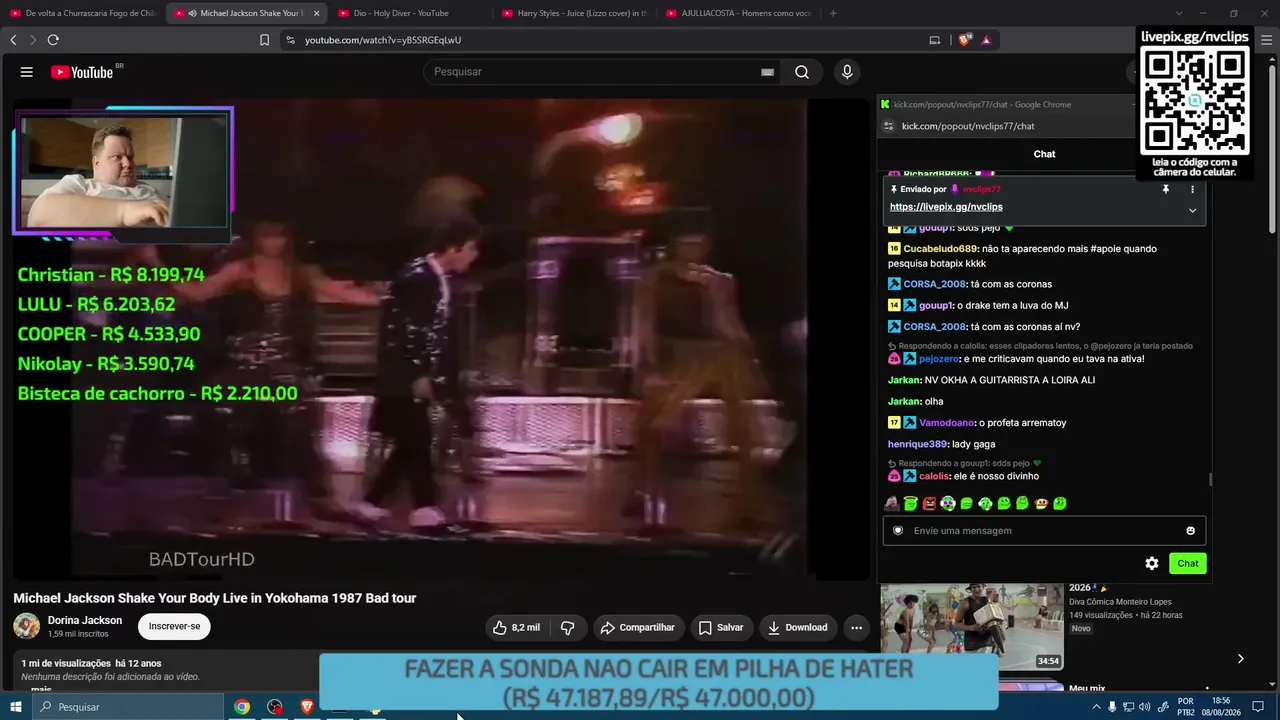Open the cast media icon in address bar

point(935,40)
